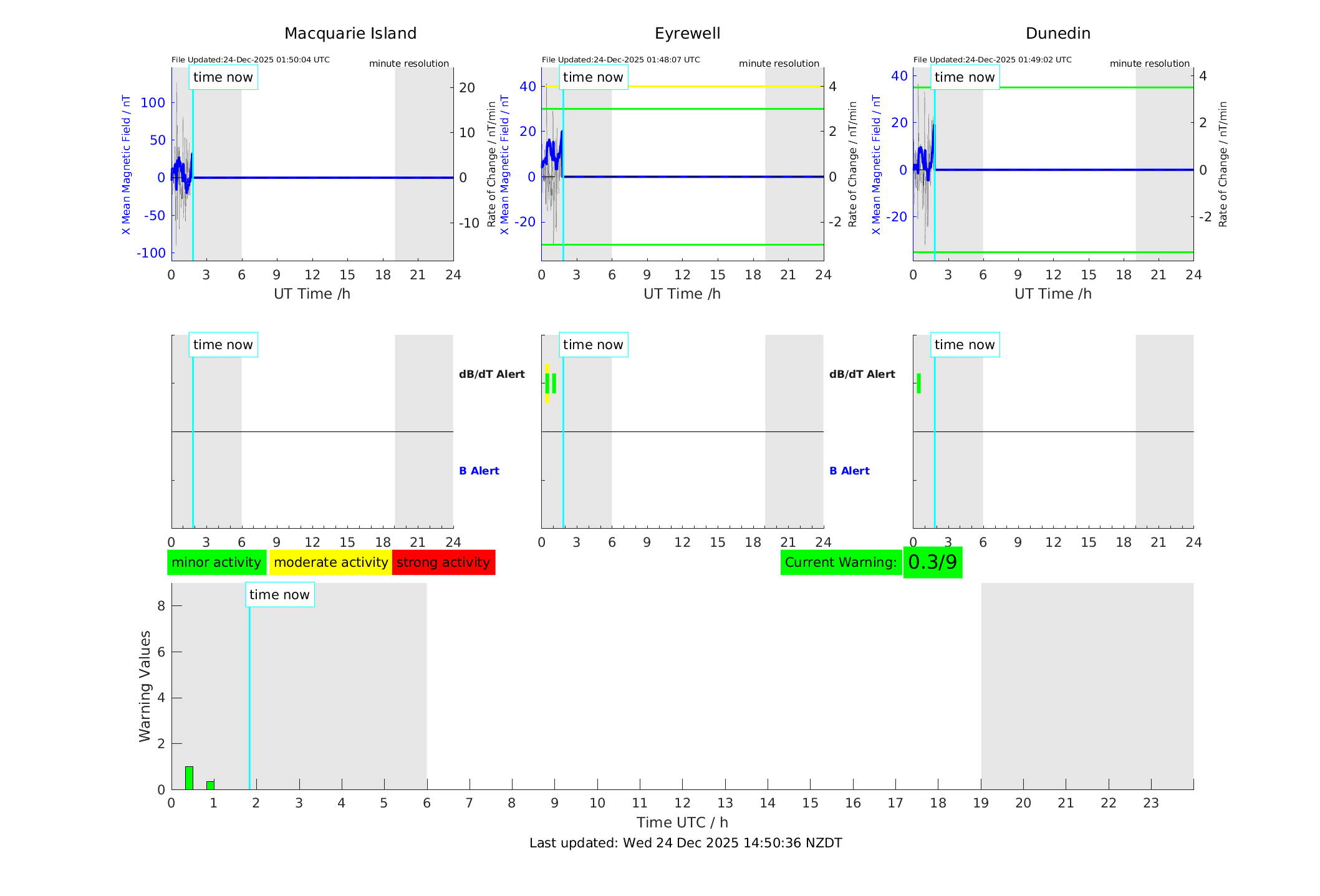This screenshot has width=1320, height=896.
Task: Click the tallest green warning bar near hour 0
Action: (189, 778)
